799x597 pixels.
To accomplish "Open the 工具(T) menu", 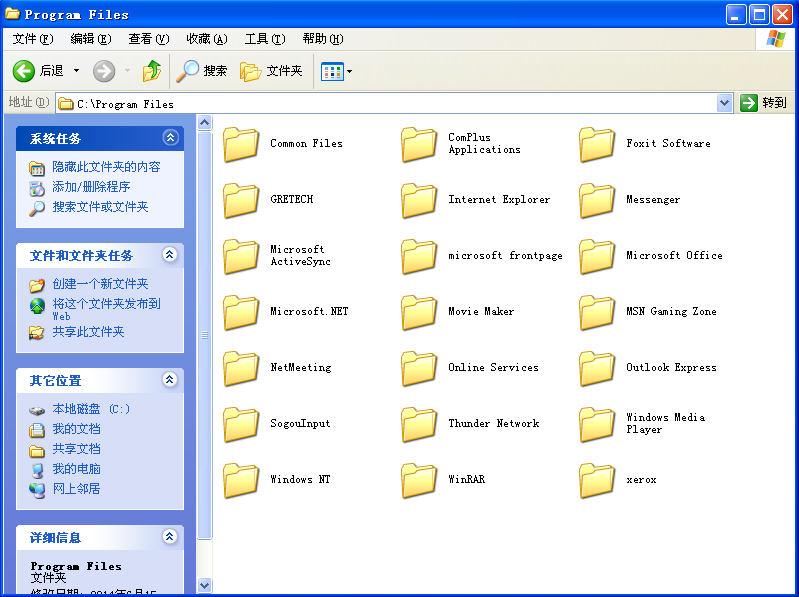I will tap(264, 39).
